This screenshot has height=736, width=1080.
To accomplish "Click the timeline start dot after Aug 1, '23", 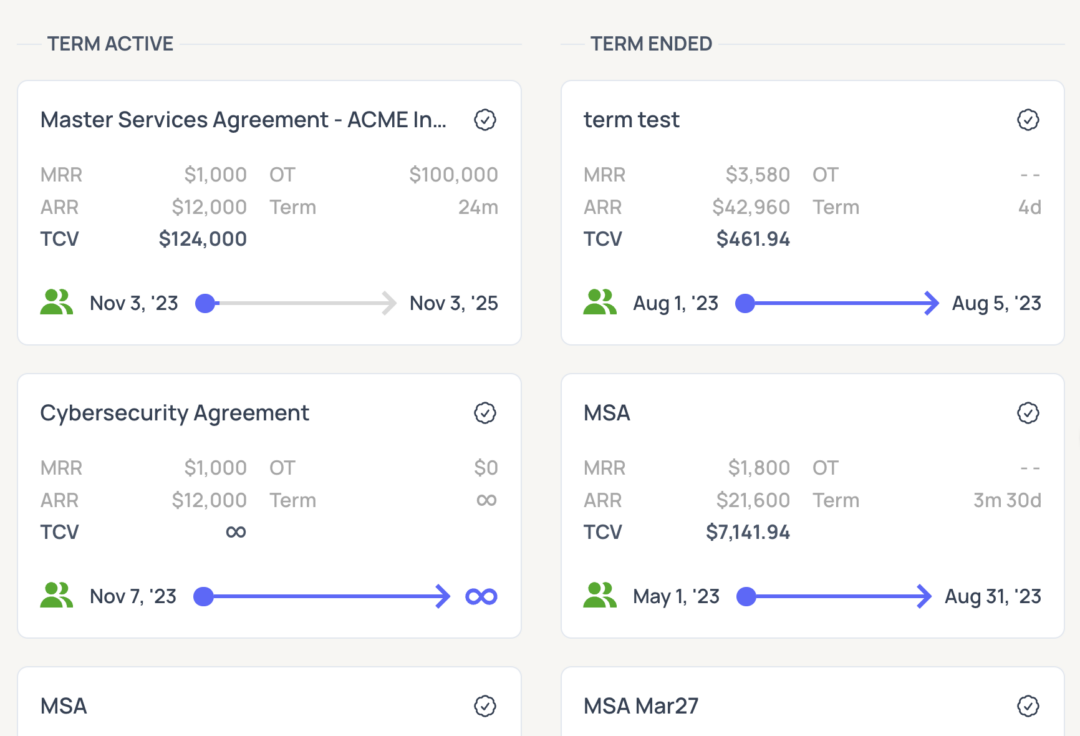I will coord(745,303).
